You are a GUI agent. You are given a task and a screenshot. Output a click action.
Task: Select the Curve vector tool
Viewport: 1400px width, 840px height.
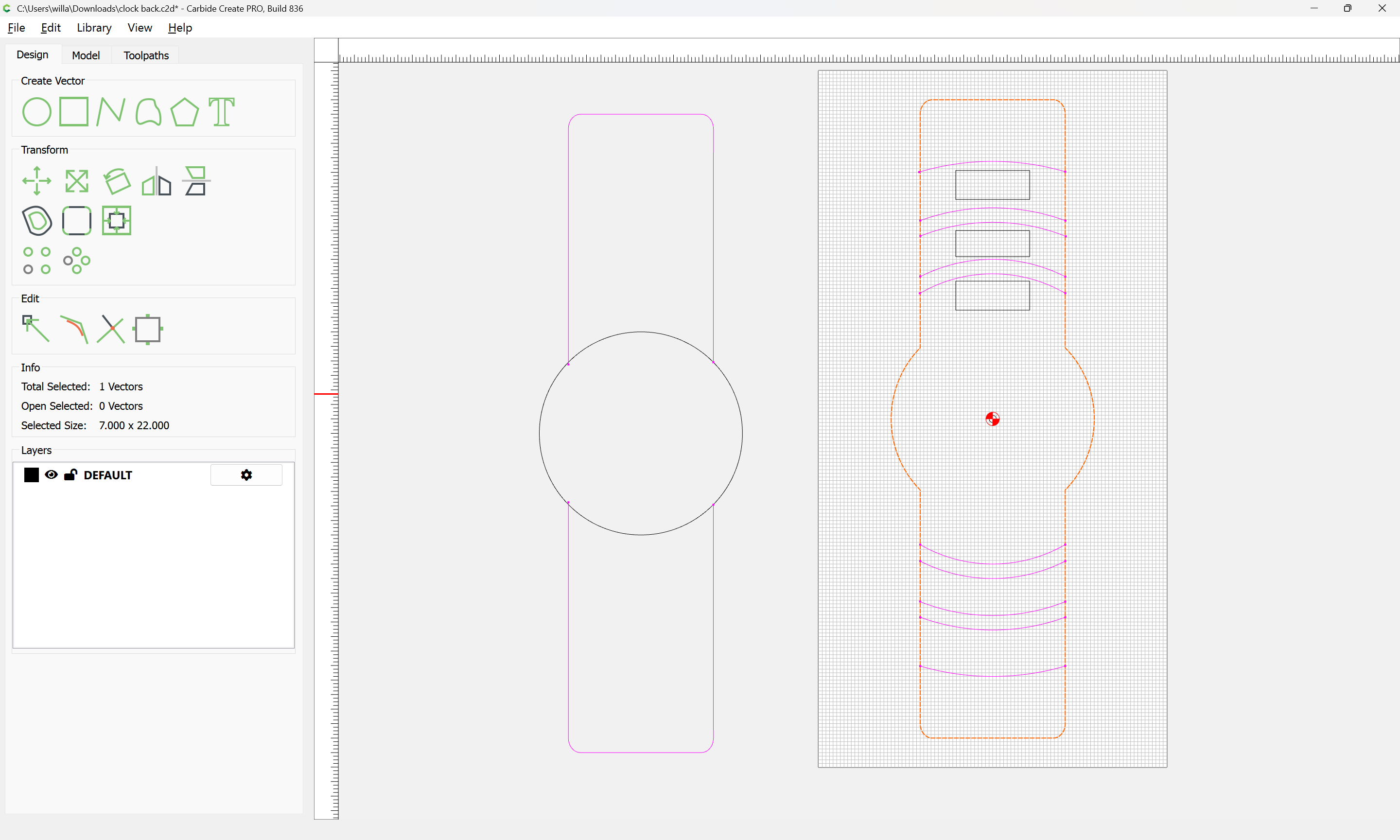148,111
